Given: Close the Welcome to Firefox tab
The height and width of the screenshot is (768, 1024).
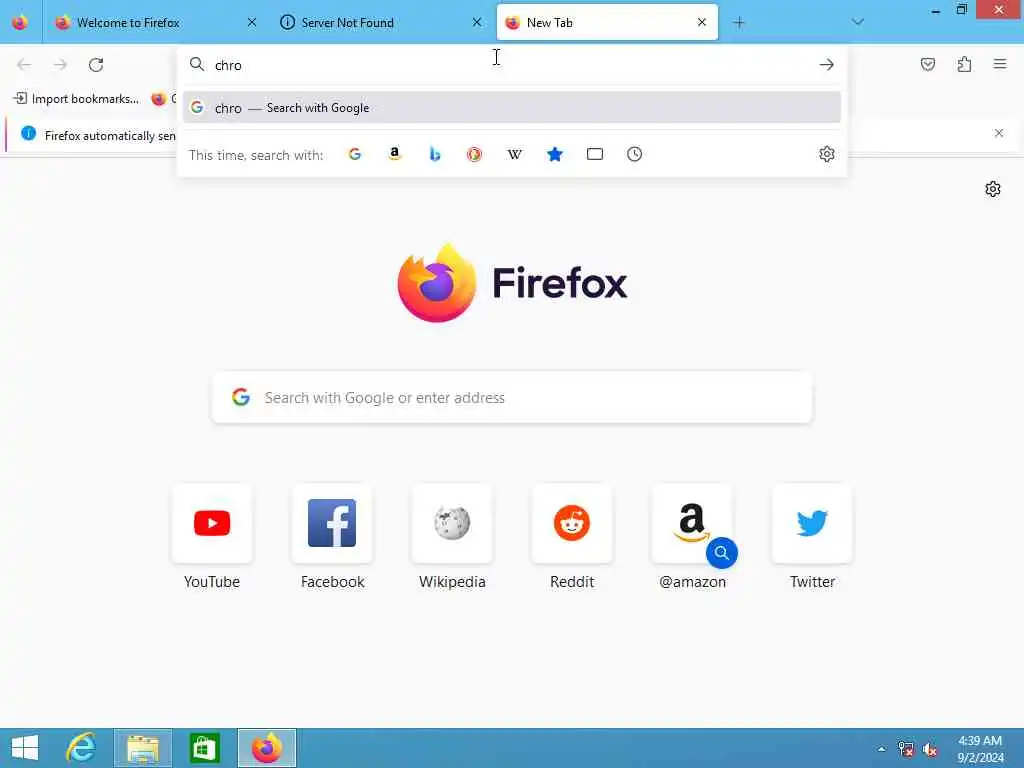Looking at the screenshot, I should click(252, 22).
